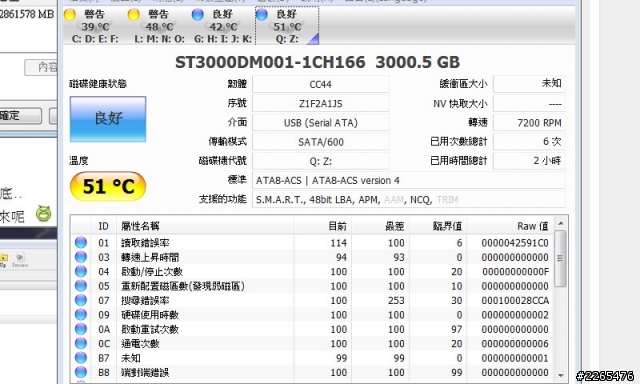Viewport: 640px width, 384px height.
Task: Select the Q: Z: drive tab
Action: [x=287, y=26]
